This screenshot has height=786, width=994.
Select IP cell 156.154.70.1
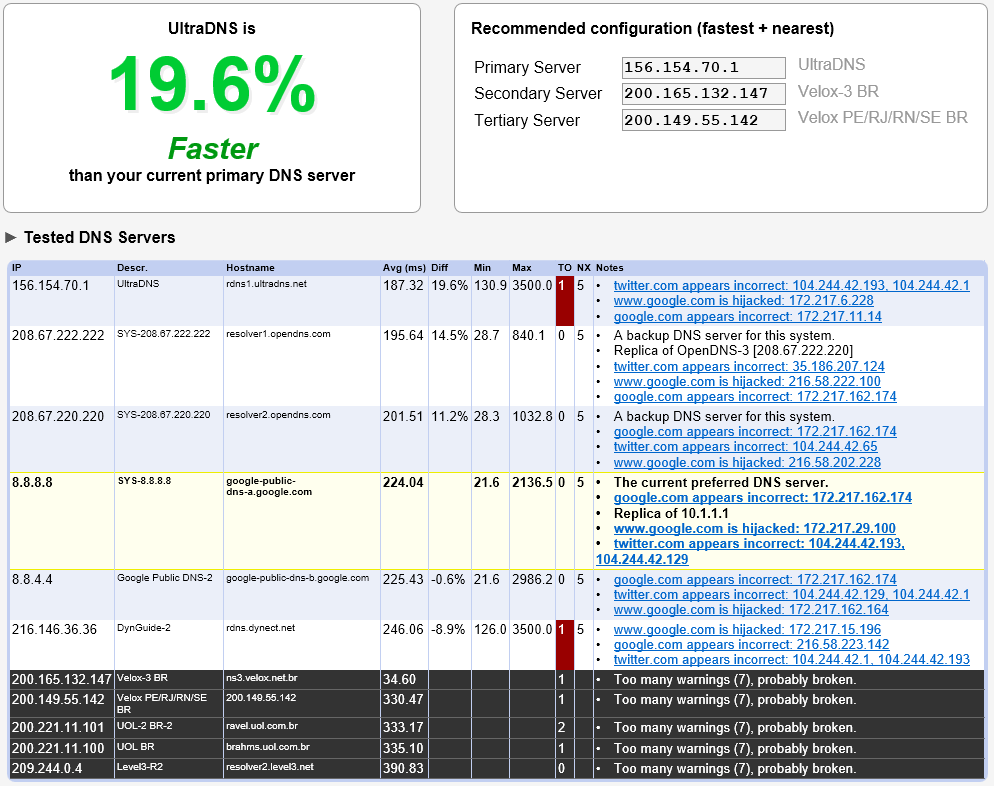50,286
